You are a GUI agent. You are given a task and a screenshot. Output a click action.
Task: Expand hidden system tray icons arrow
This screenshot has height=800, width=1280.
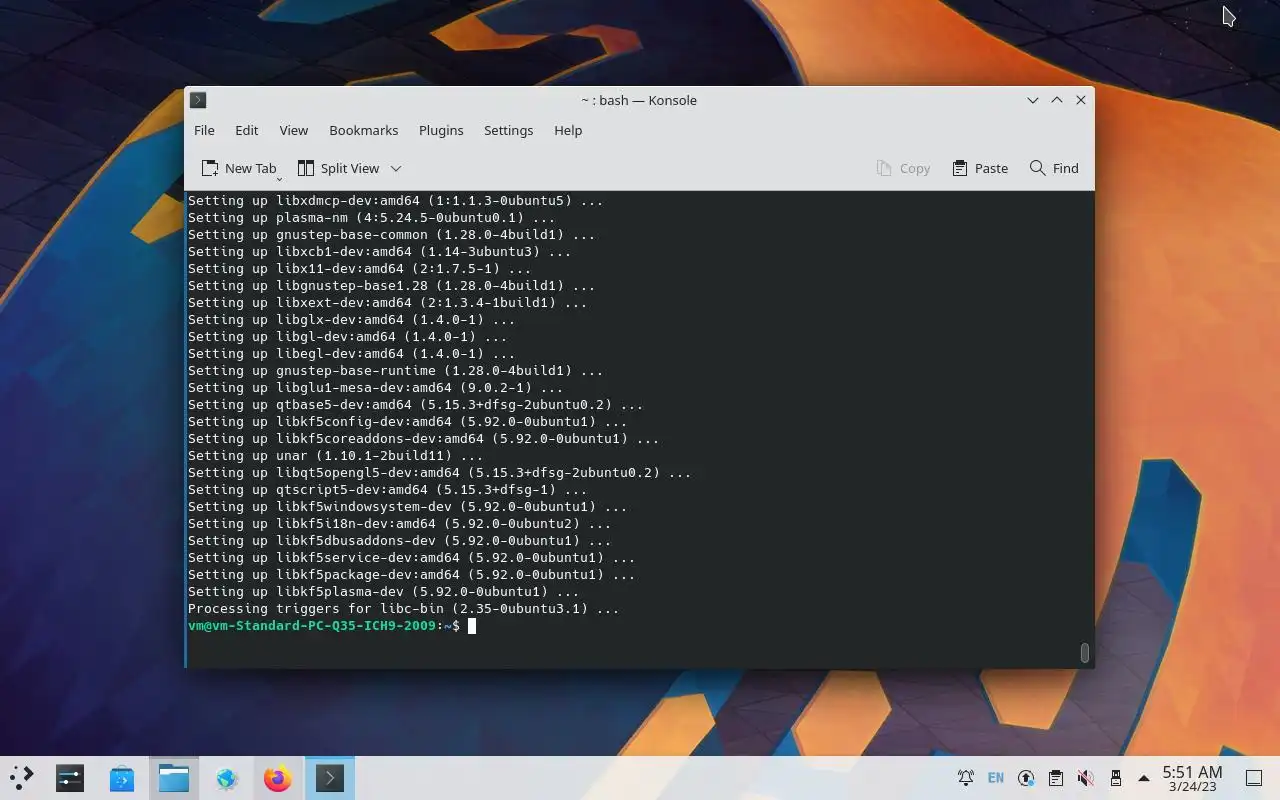pos(1144,778)
